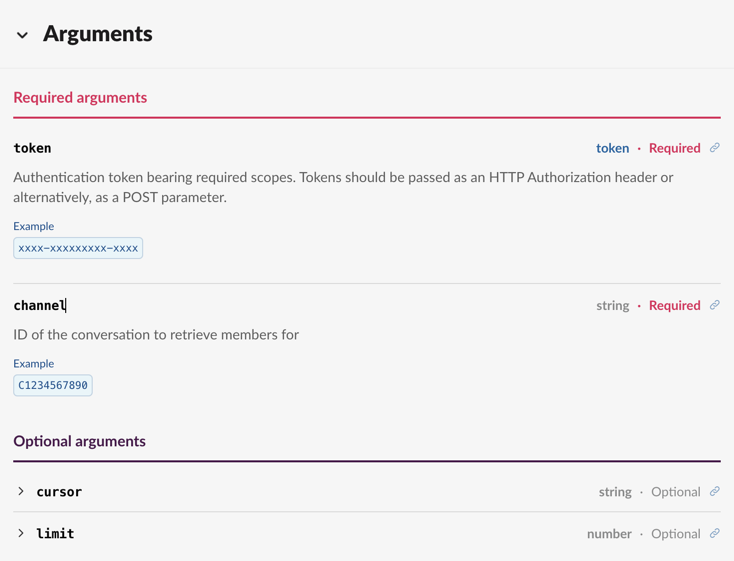Expand the limit argument chevron
Viewport: 734px width, 561px height.
(21, 533)
